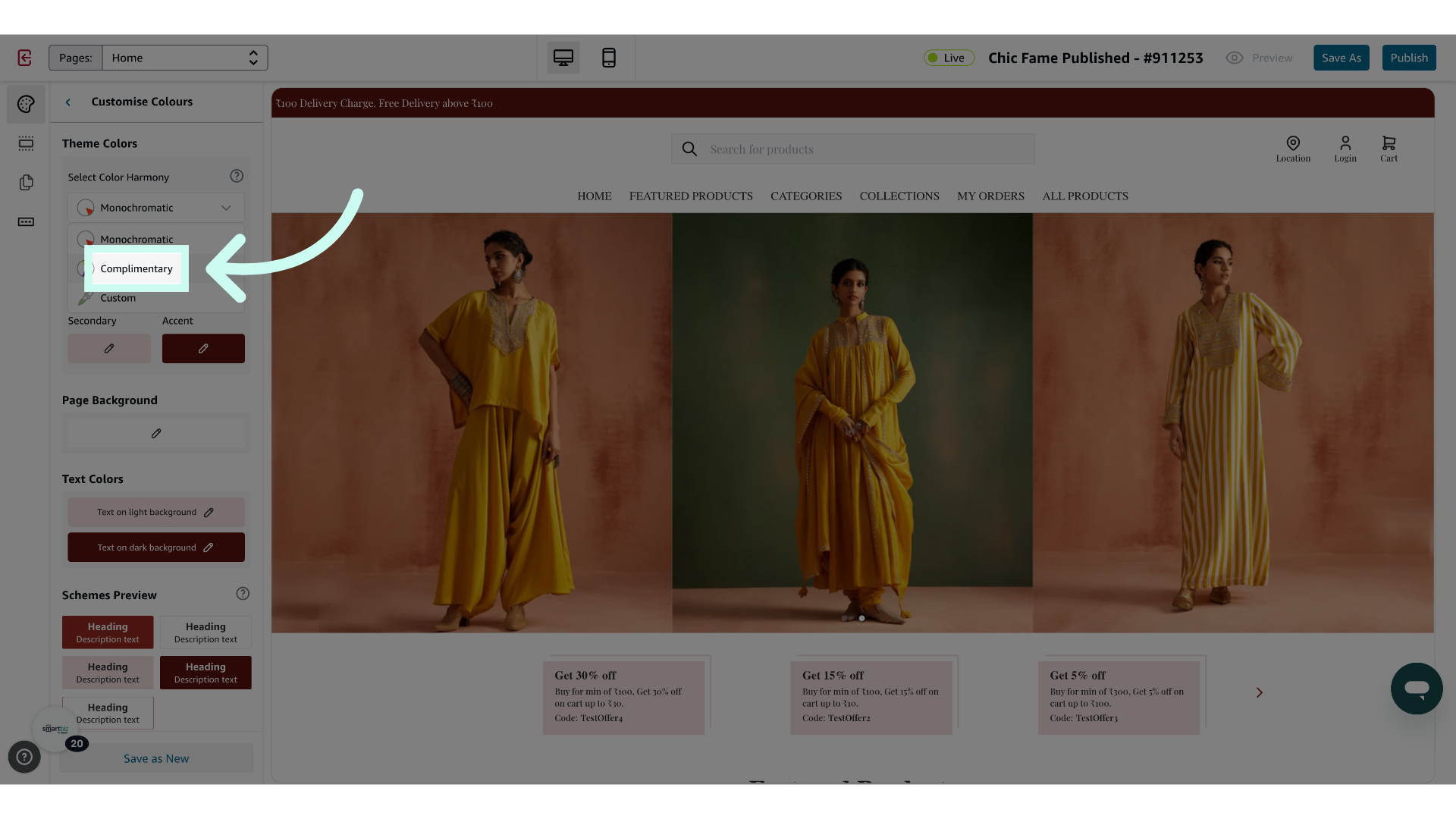Screen dimensions: 1456x819
Task: Select the white Heading scheme preview
Action: (206, 632)
